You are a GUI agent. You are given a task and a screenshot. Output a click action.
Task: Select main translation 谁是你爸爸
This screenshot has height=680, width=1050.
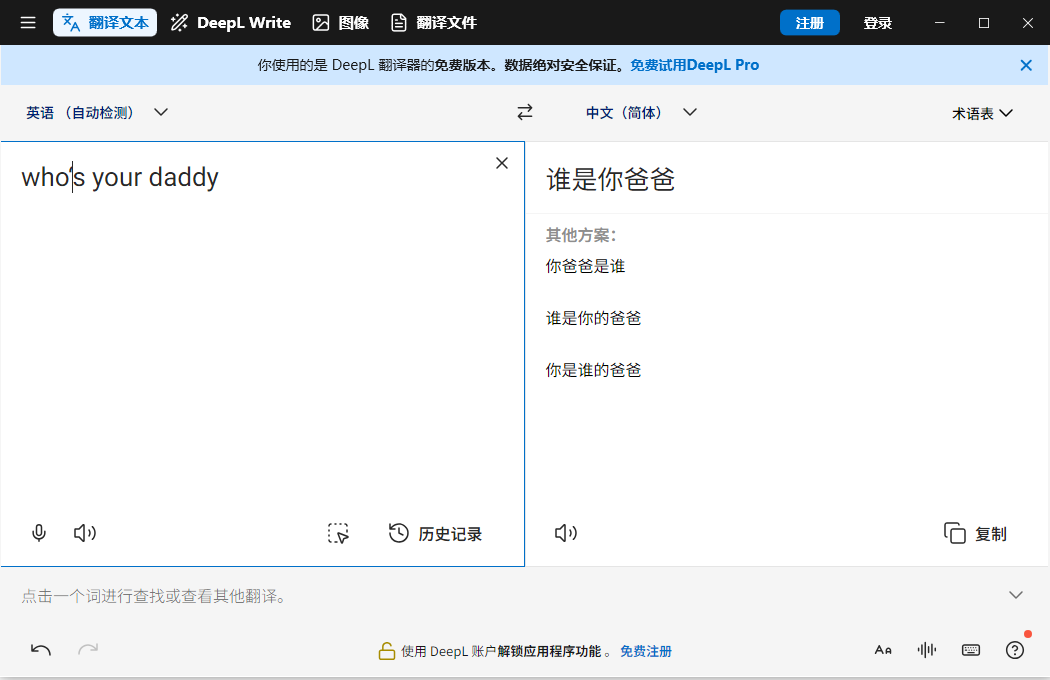(x=611, y=180)
